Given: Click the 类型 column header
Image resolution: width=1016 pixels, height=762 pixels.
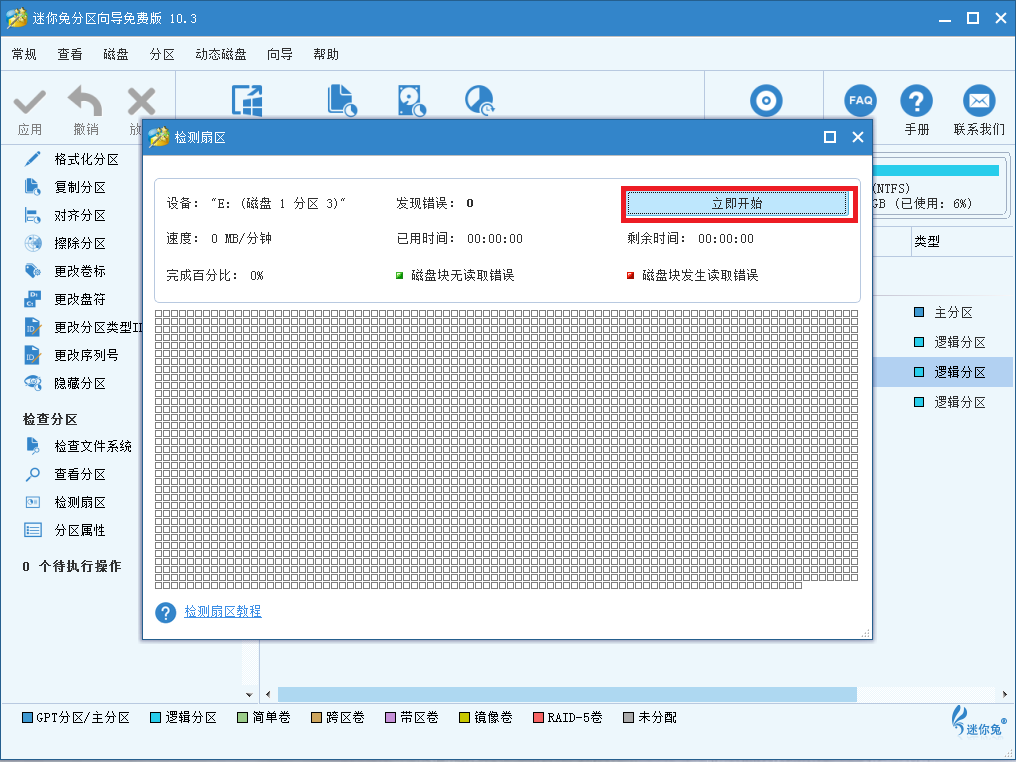Looking at the screenshot, I should pos(927,242).
